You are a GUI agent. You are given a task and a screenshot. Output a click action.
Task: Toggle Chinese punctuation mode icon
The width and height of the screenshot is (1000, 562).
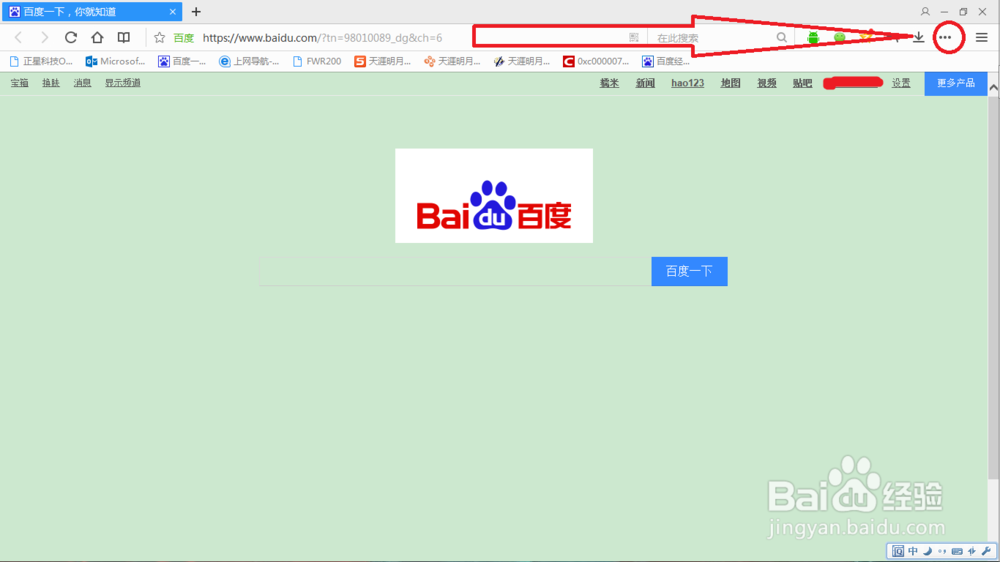(942, 551)
